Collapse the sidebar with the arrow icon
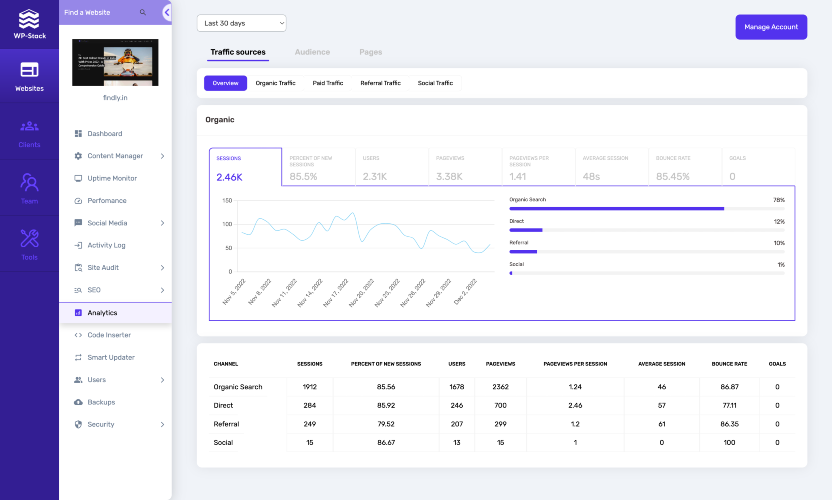The width and height of the screenshot is (832, 500). point(167,12)
